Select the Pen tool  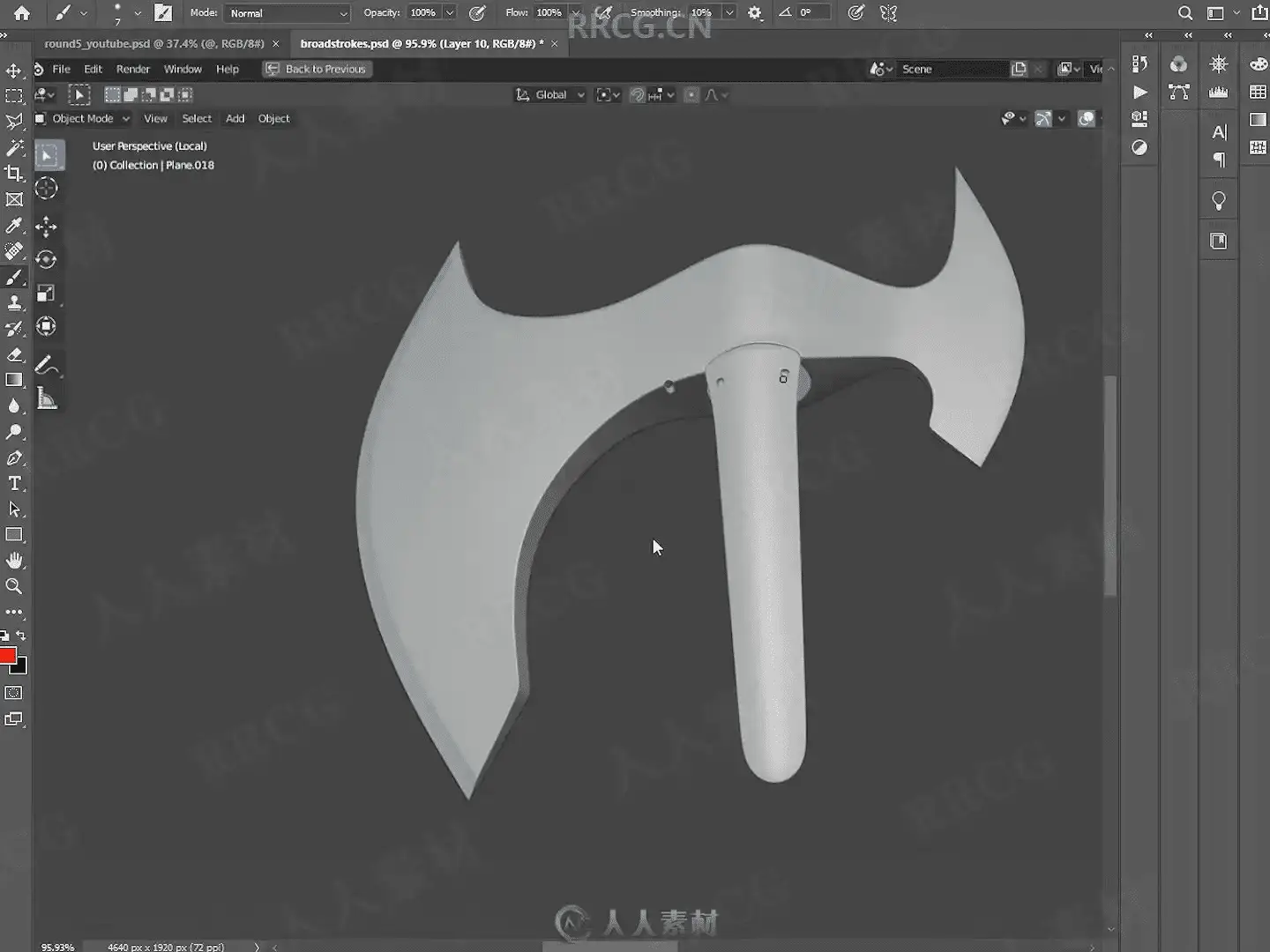(x=14, y=457)
